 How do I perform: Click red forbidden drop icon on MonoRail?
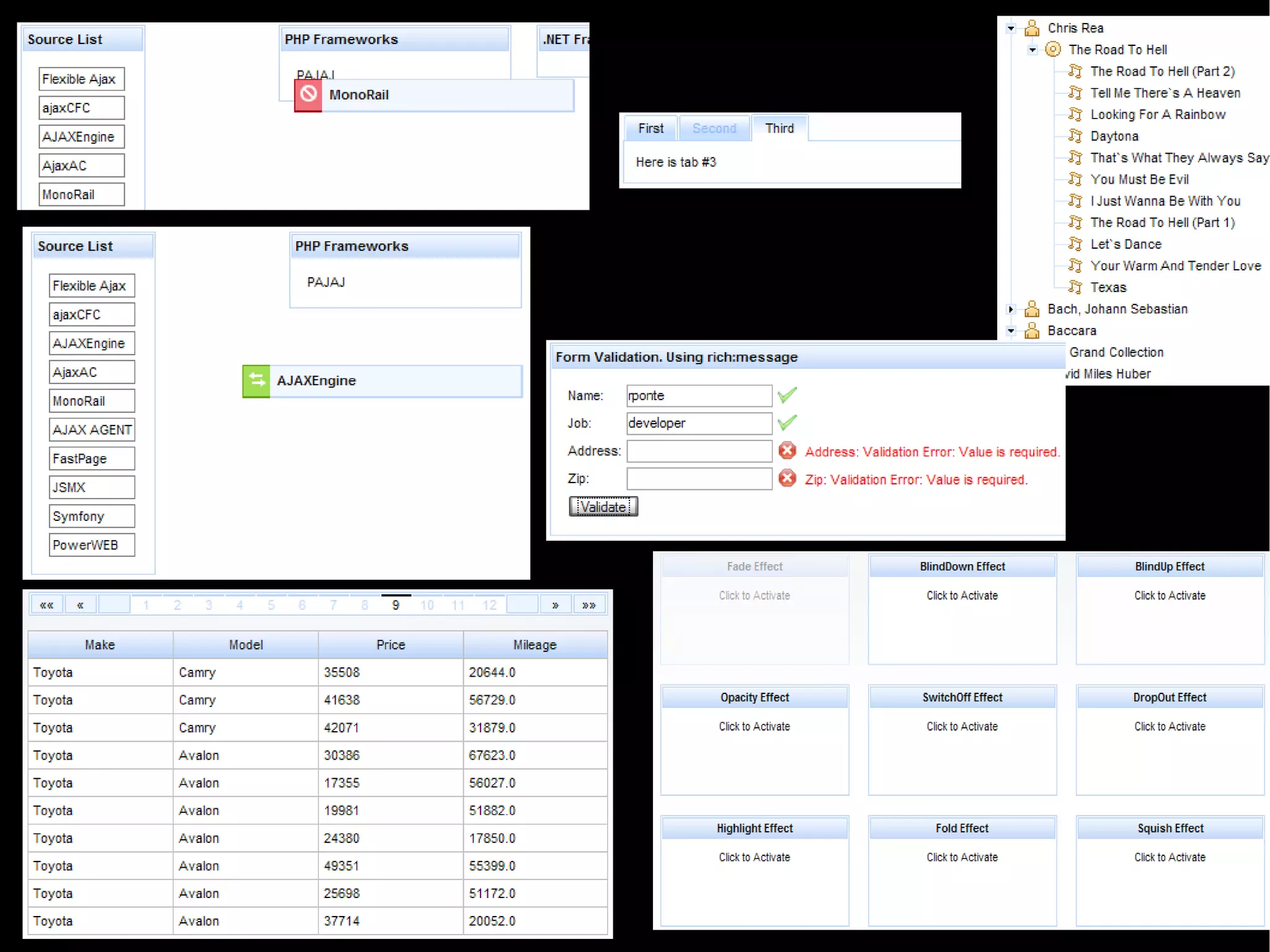(308, 95)
